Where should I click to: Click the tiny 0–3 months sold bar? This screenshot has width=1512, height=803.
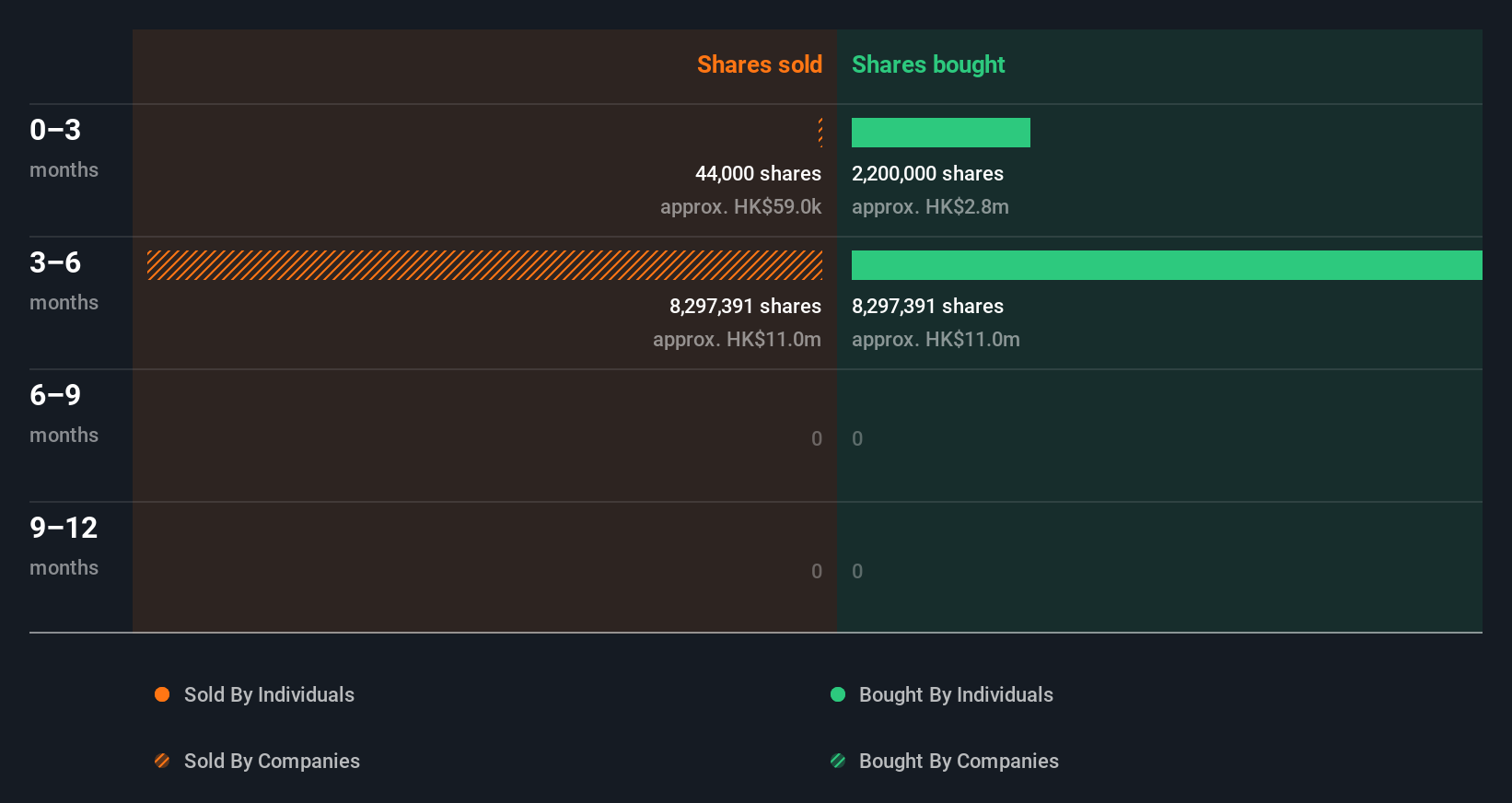(x=820, y=133)
